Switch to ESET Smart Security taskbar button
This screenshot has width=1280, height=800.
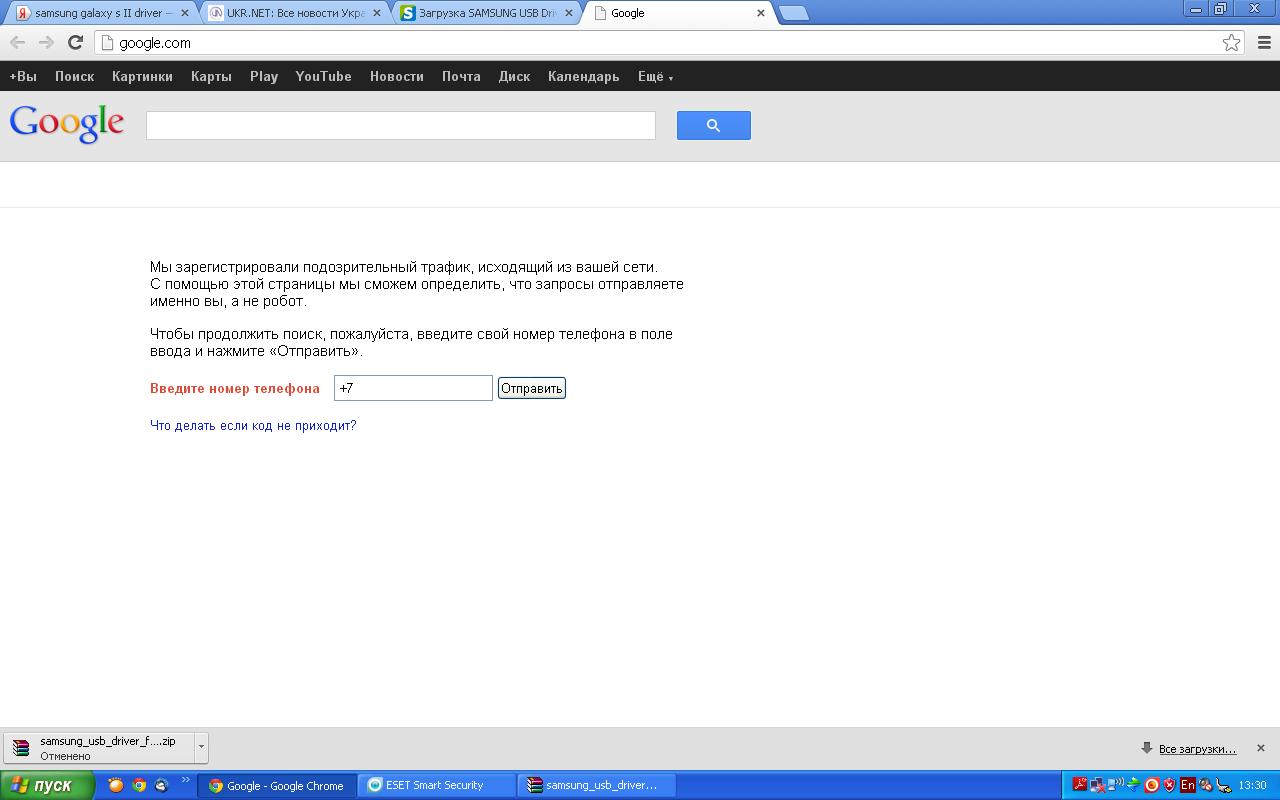click(x=436, y=785)
